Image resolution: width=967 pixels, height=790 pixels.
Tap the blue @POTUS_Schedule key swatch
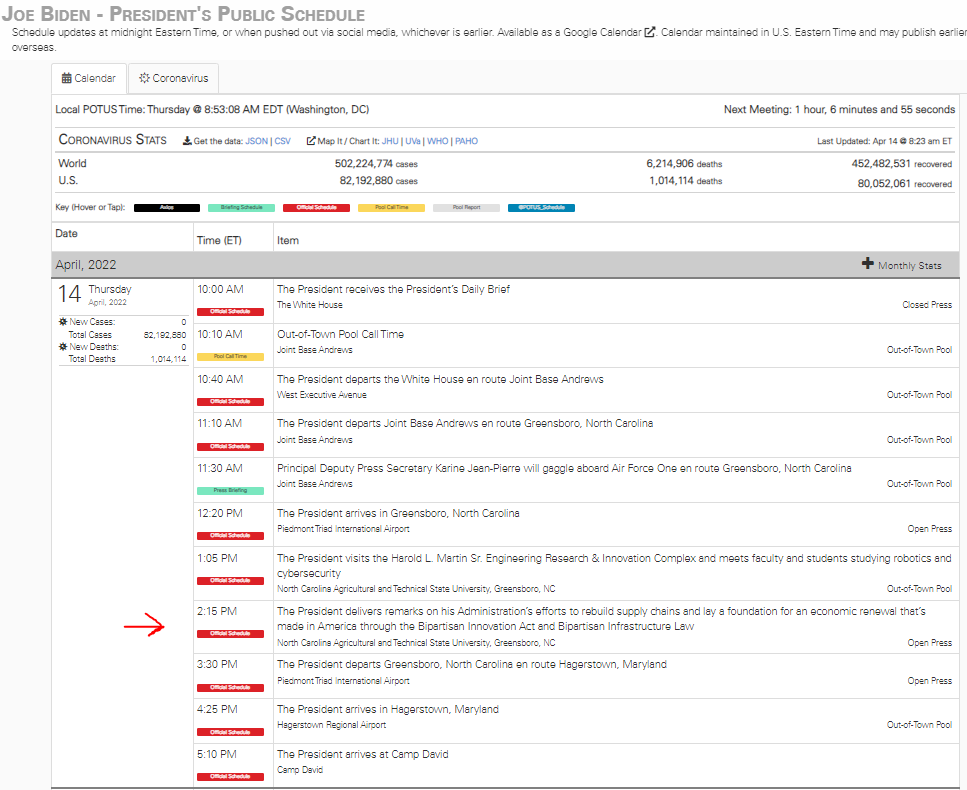(541, 208)
